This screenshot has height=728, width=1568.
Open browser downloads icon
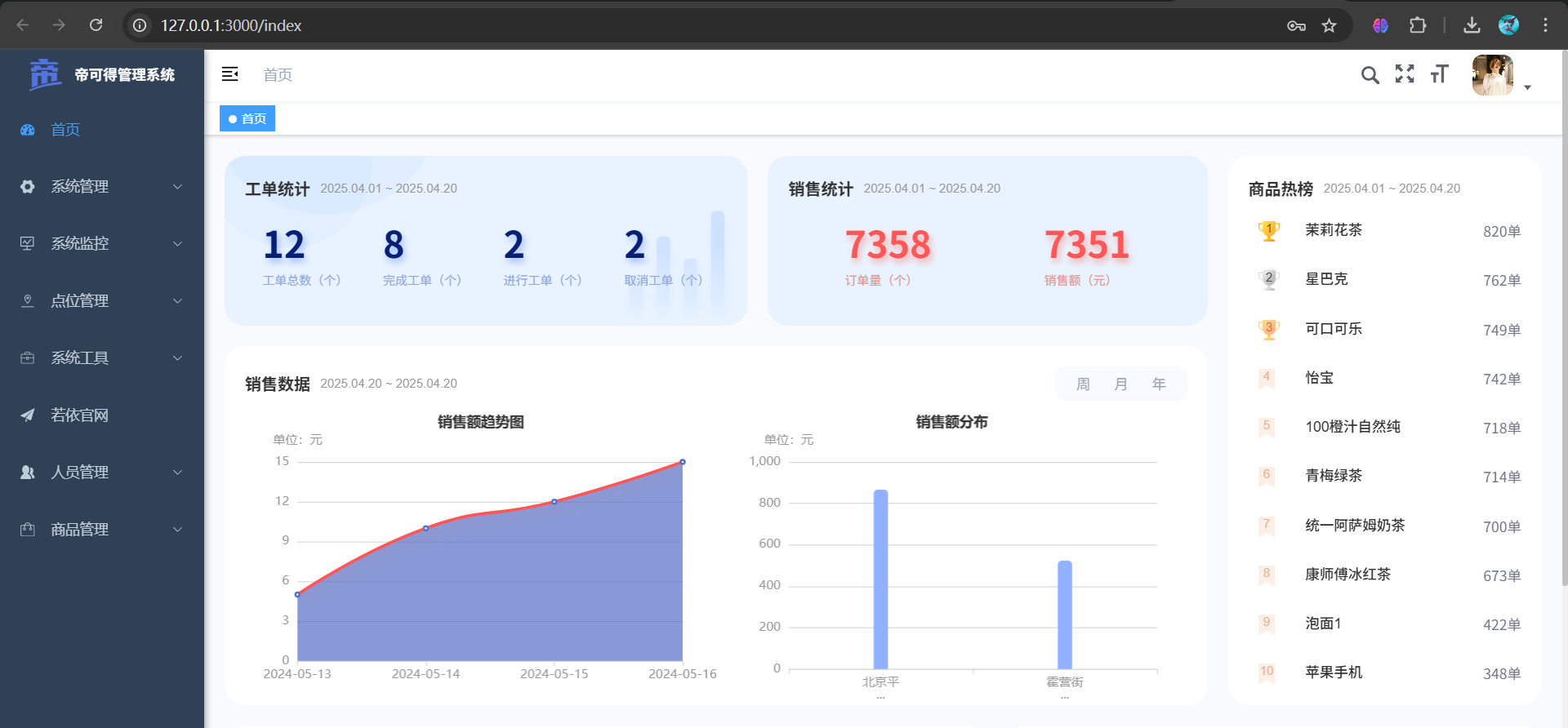pos(1472,25)
